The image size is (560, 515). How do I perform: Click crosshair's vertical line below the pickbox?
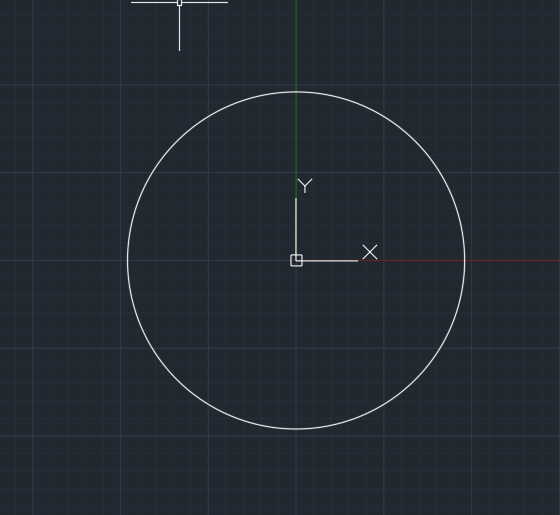[x=179, y=29]
